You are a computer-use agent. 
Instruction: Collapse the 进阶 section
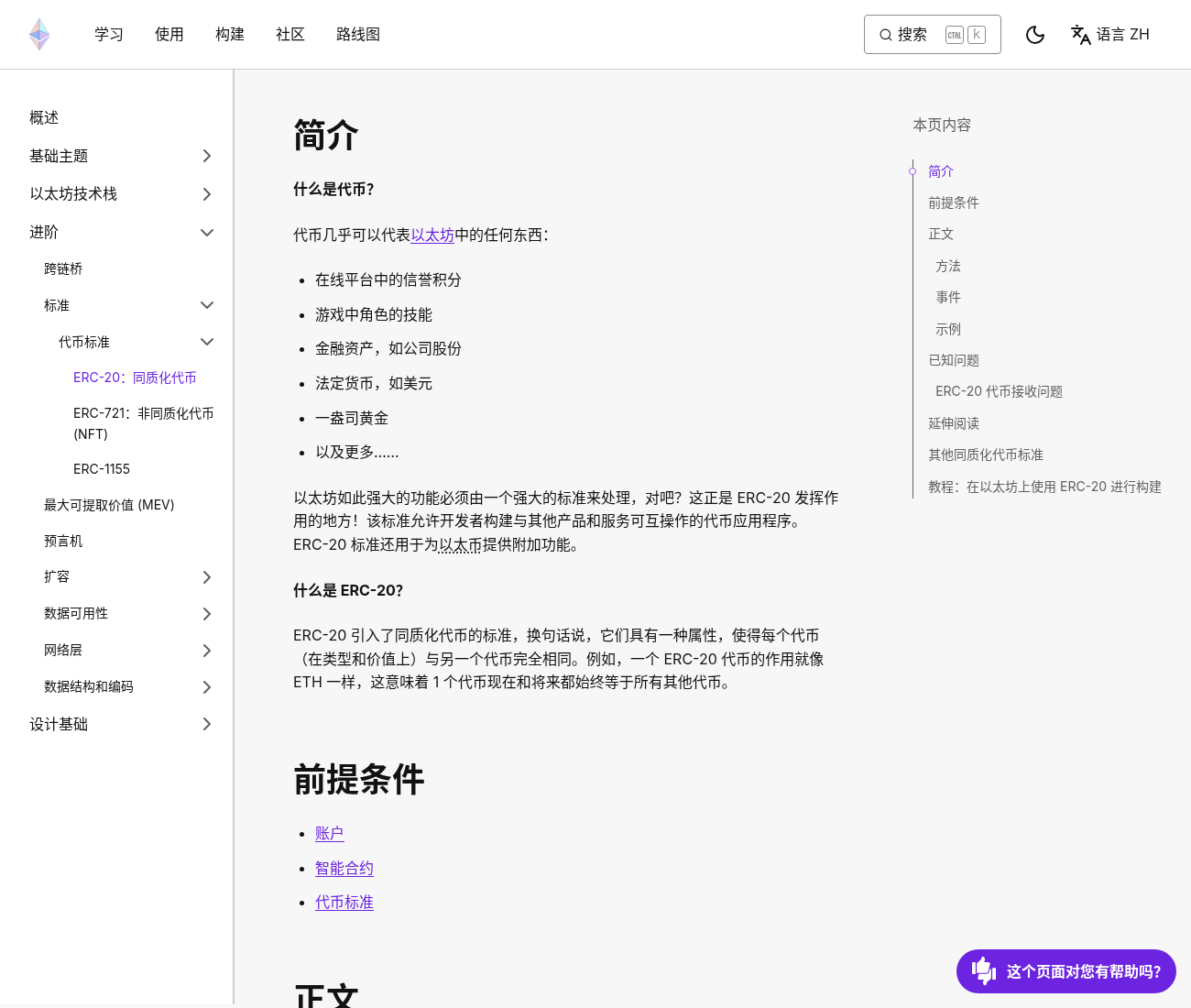click(207, 233)
